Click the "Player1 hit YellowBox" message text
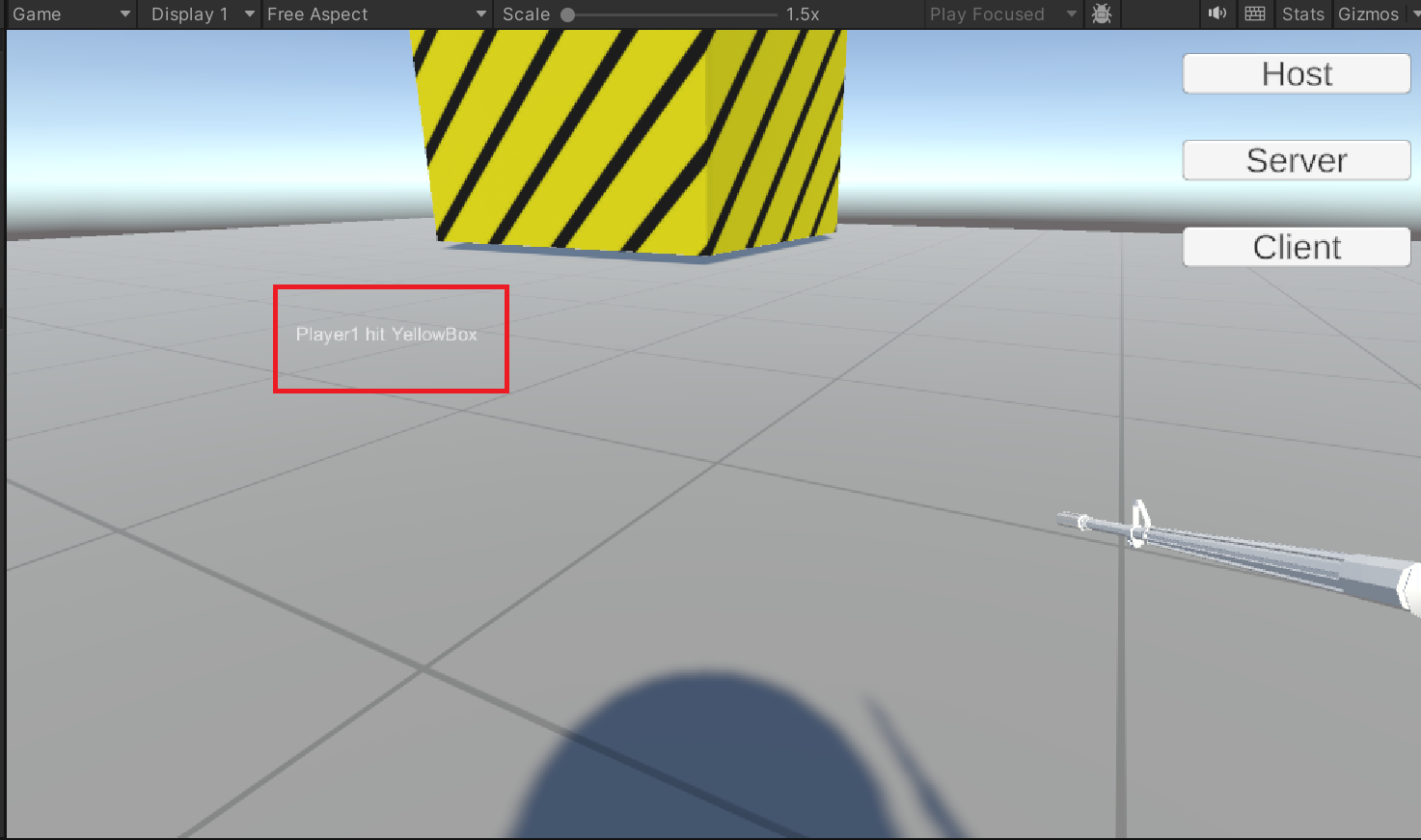The width and height of the screenshot is (1421, 840). (x=386, y=335)
